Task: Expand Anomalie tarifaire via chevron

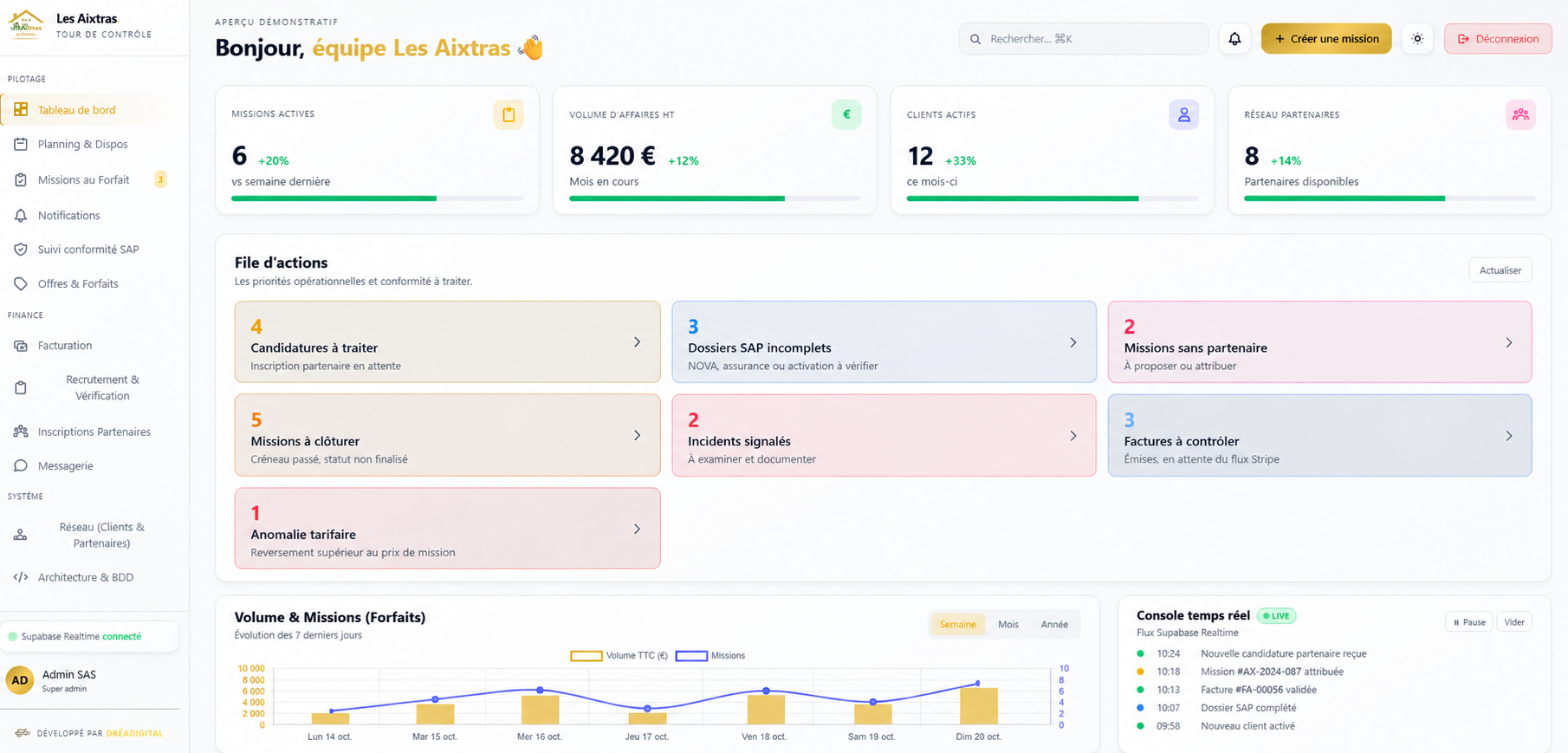Action: pyautogui.click(x=637, y=529)
